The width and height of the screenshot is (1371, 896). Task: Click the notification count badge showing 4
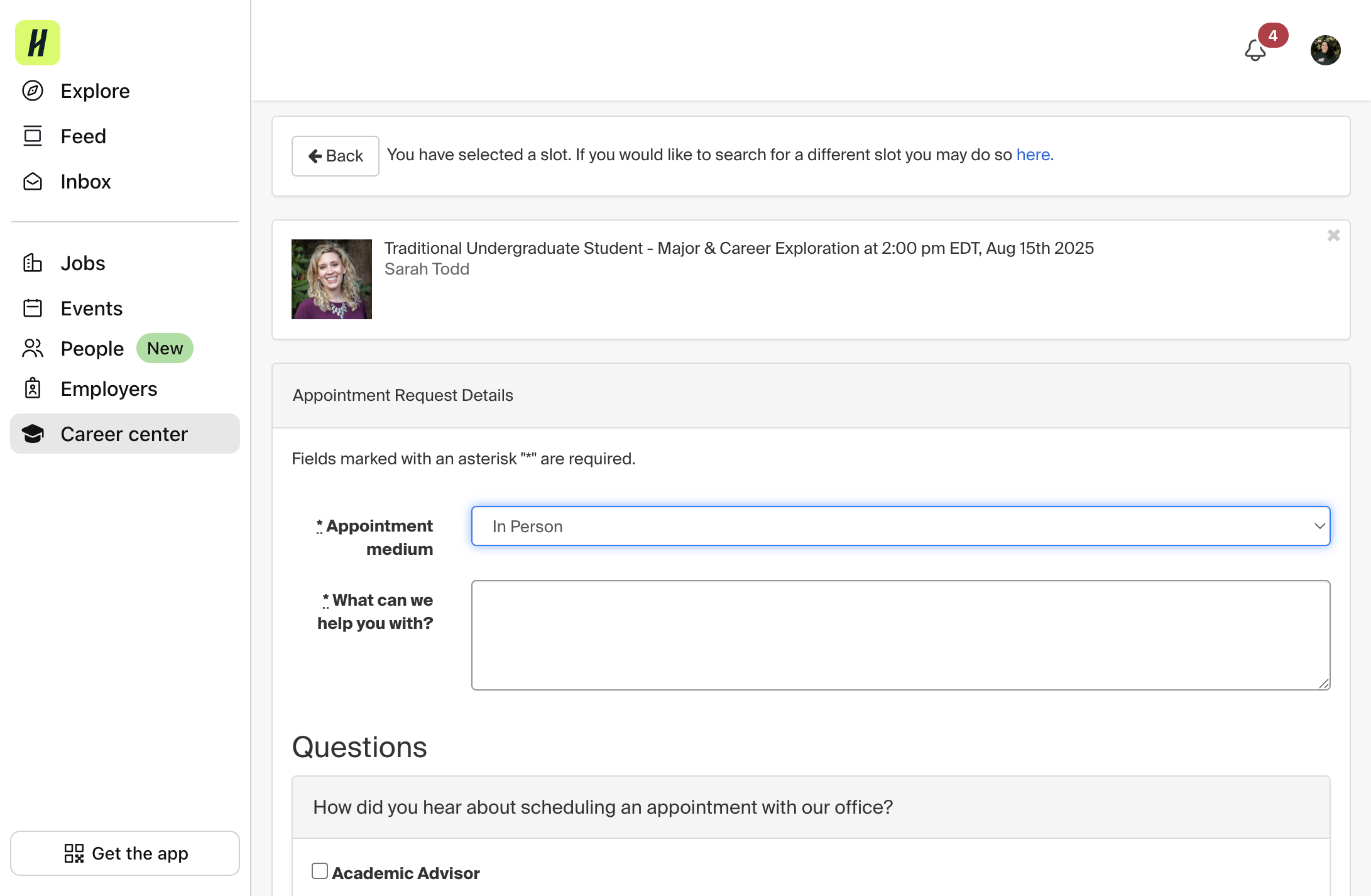(1273, 35)
